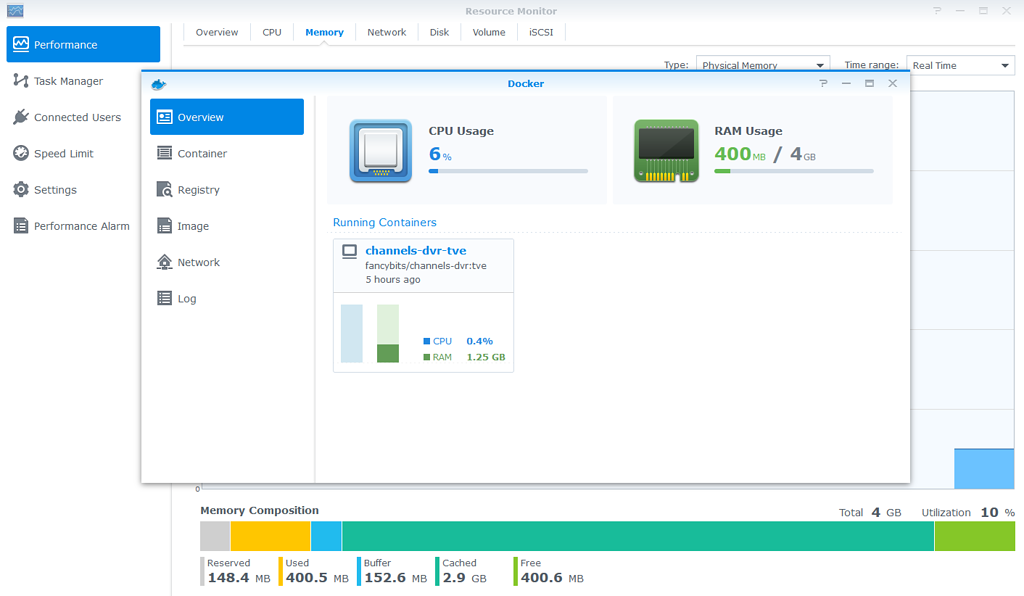Click the RAM usage progress bar
This screenshot has width=1024, height=596.
[x=793, y=172]
